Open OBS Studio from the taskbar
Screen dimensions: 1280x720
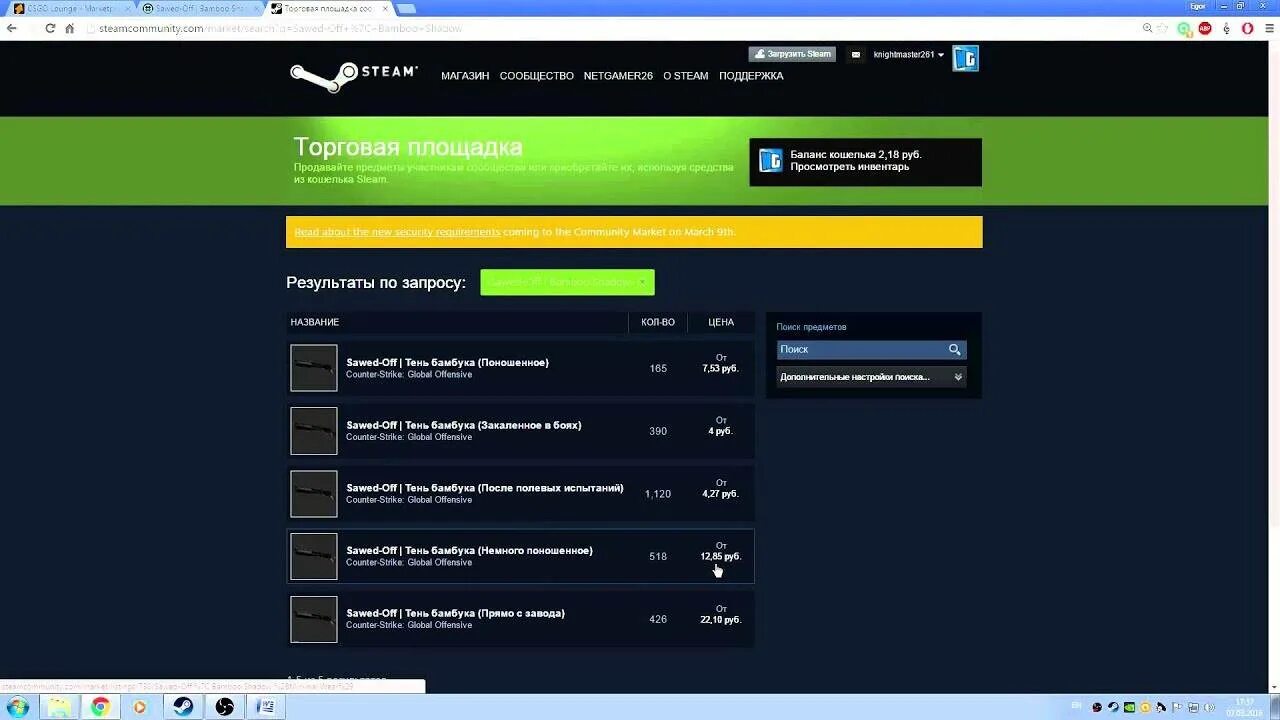click(225, 707)
